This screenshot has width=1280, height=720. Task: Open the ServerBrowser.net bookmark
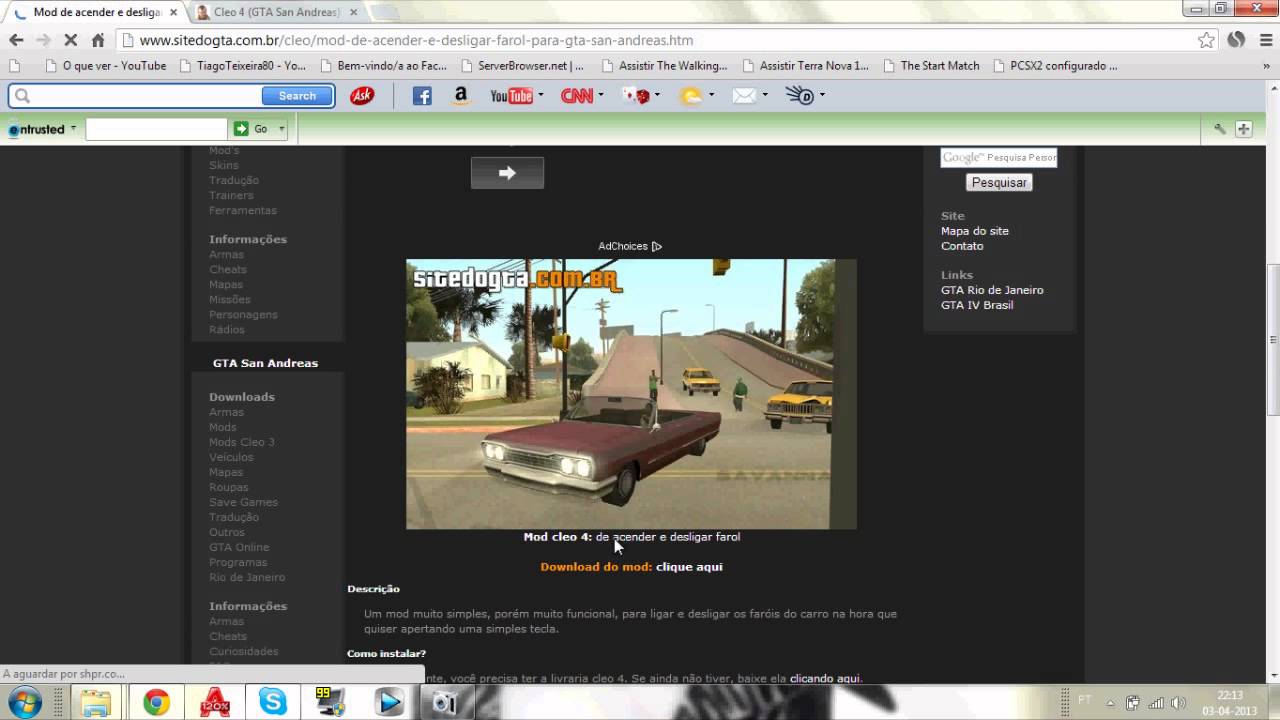pyautogui.click(x=522, y=66)
